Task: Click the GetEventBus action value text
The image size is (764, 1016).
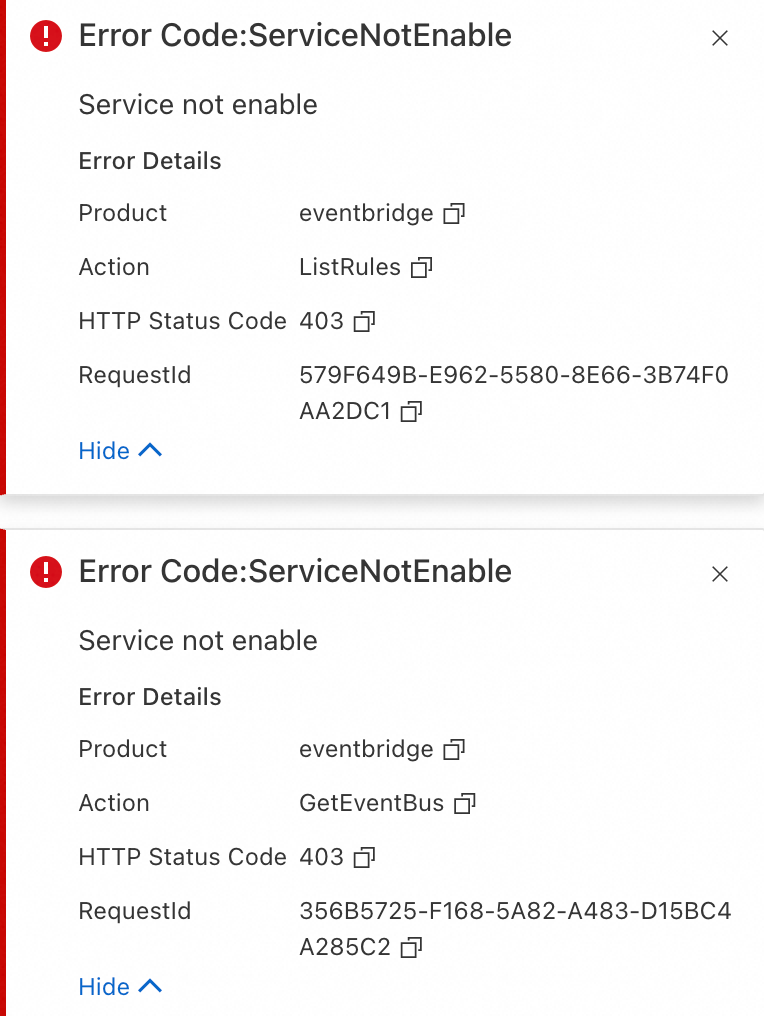Action: click(x=371, y=803)
